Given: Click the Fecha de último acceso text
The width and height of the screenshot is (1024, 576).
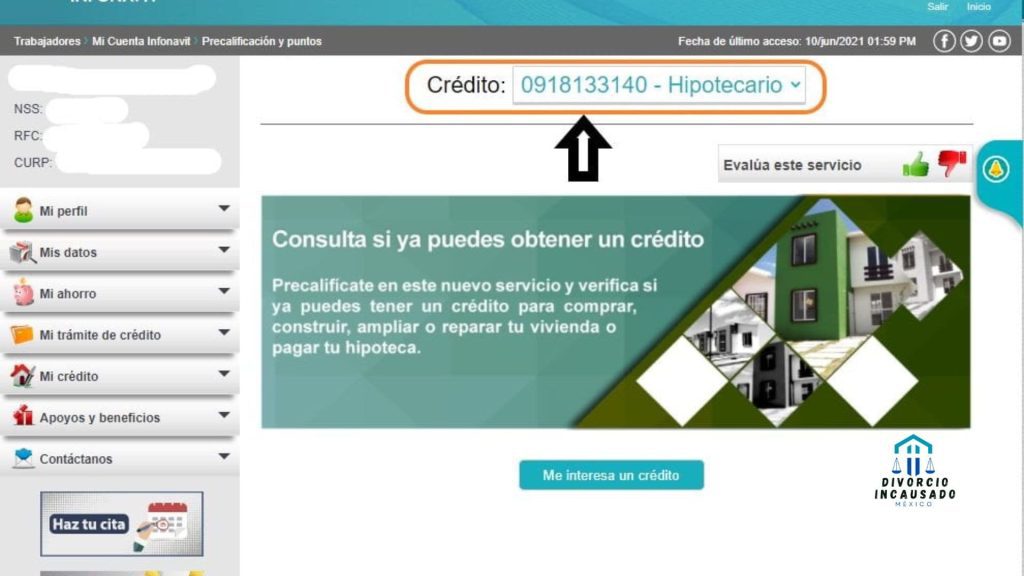Looking at the screenshot, I should [797, 41].
